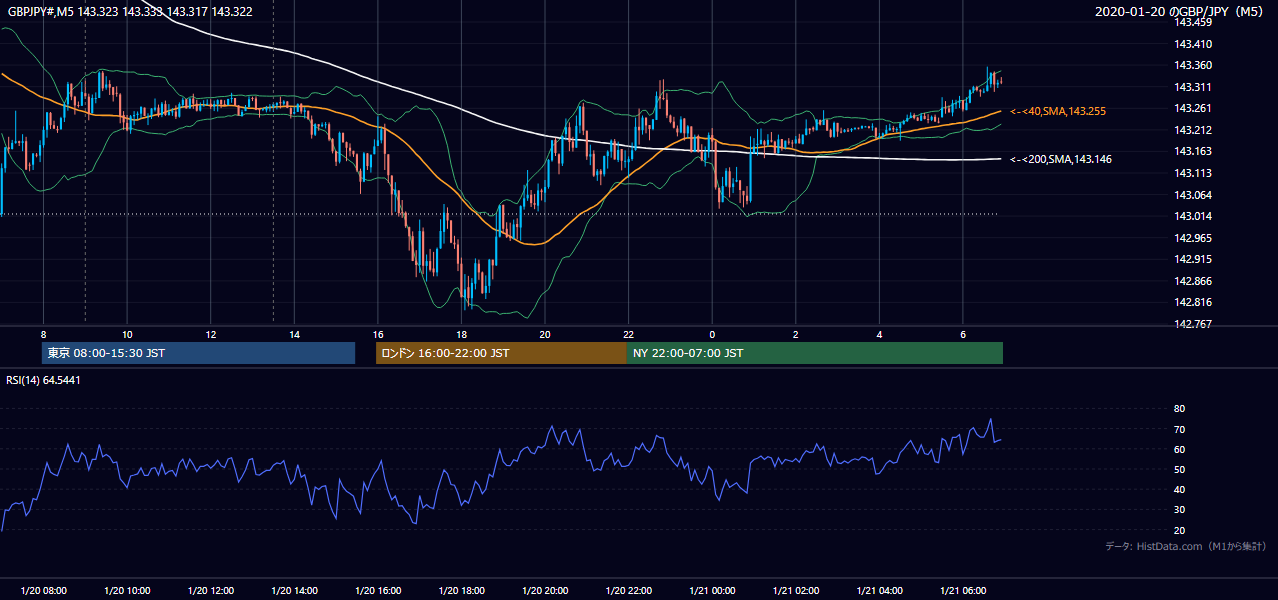This screenshot has height=600, width=1278.
Task: Click price level 142.767 on axis
Action: coord(1193,324)
